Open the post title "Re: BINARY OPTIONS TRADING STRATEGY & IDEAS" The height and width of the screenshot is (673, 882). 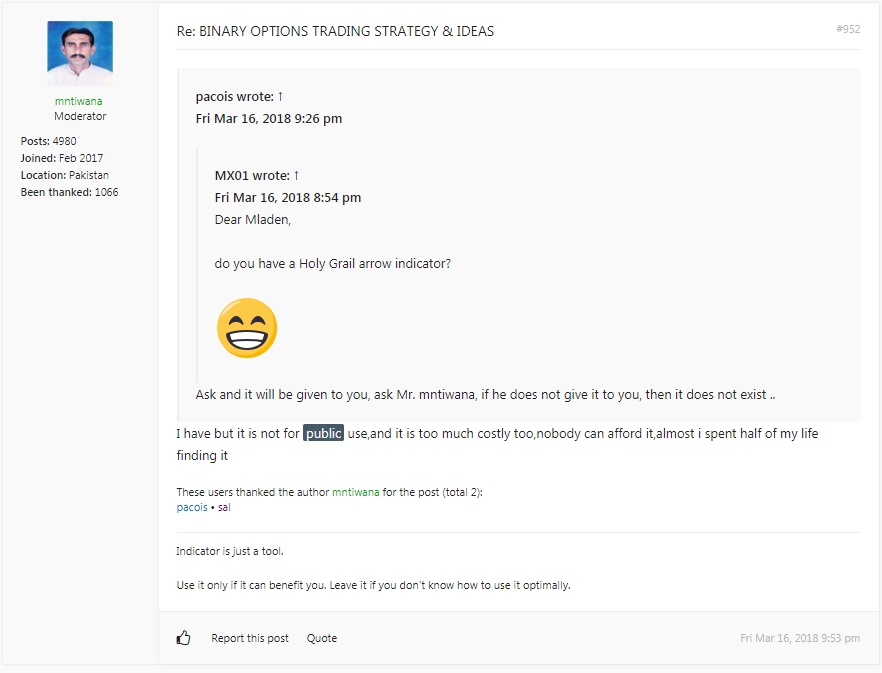pyautogui.click(x=335, y=31)
